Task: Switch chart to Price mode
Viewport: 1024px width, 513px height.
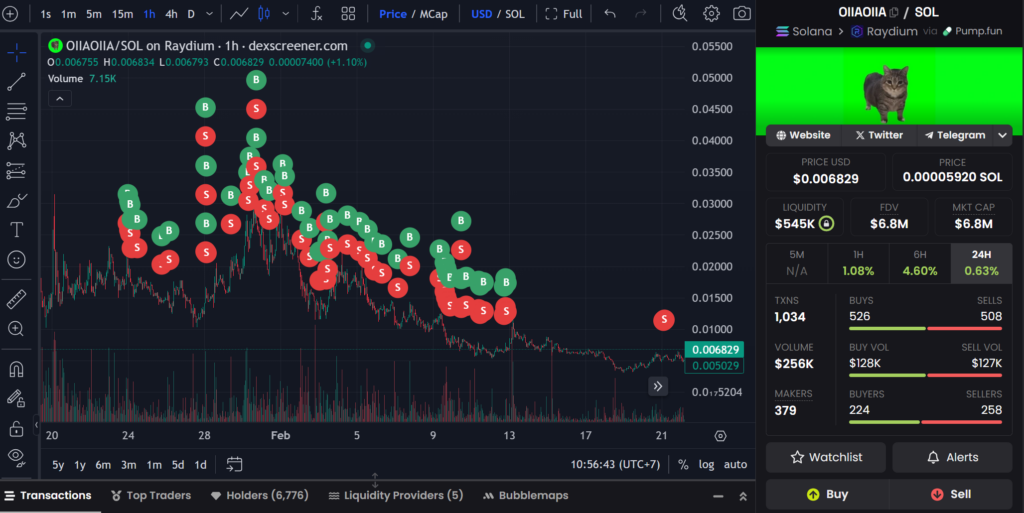Action: [x=392, y=14]
